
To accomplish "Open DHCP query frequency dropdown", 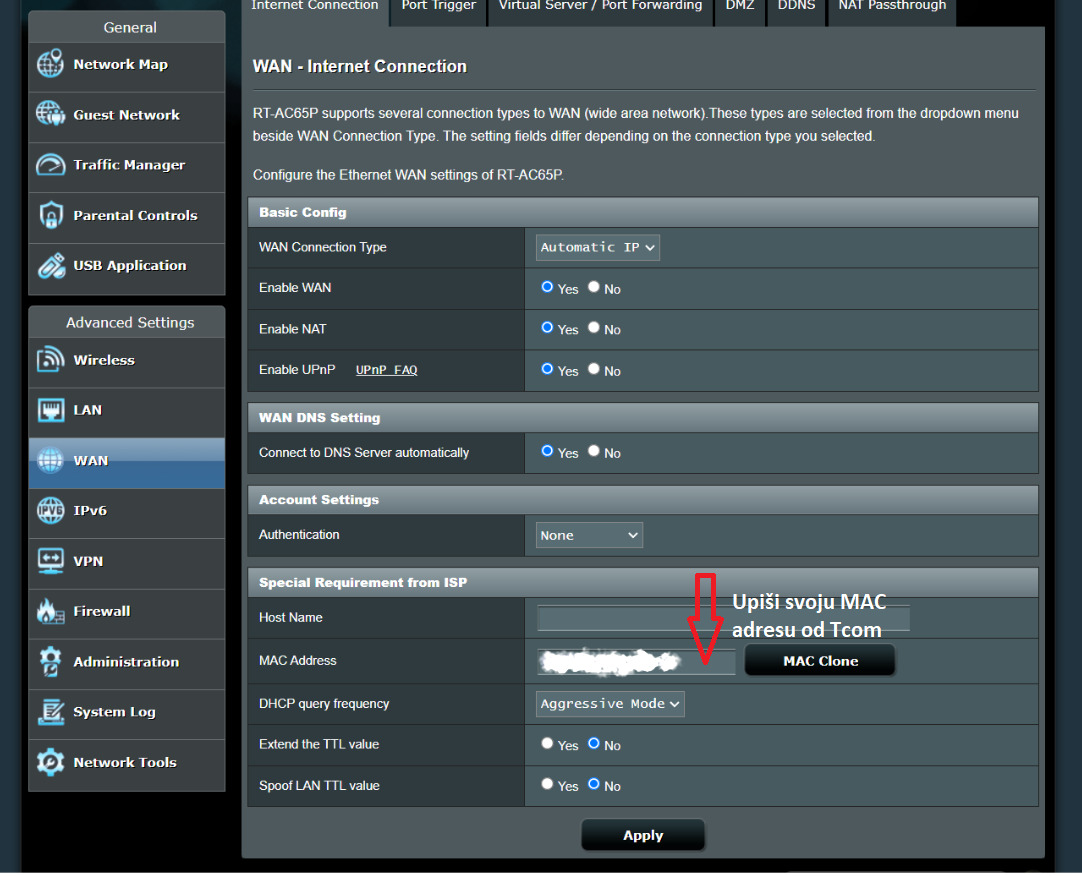I will tap(610, 704).
